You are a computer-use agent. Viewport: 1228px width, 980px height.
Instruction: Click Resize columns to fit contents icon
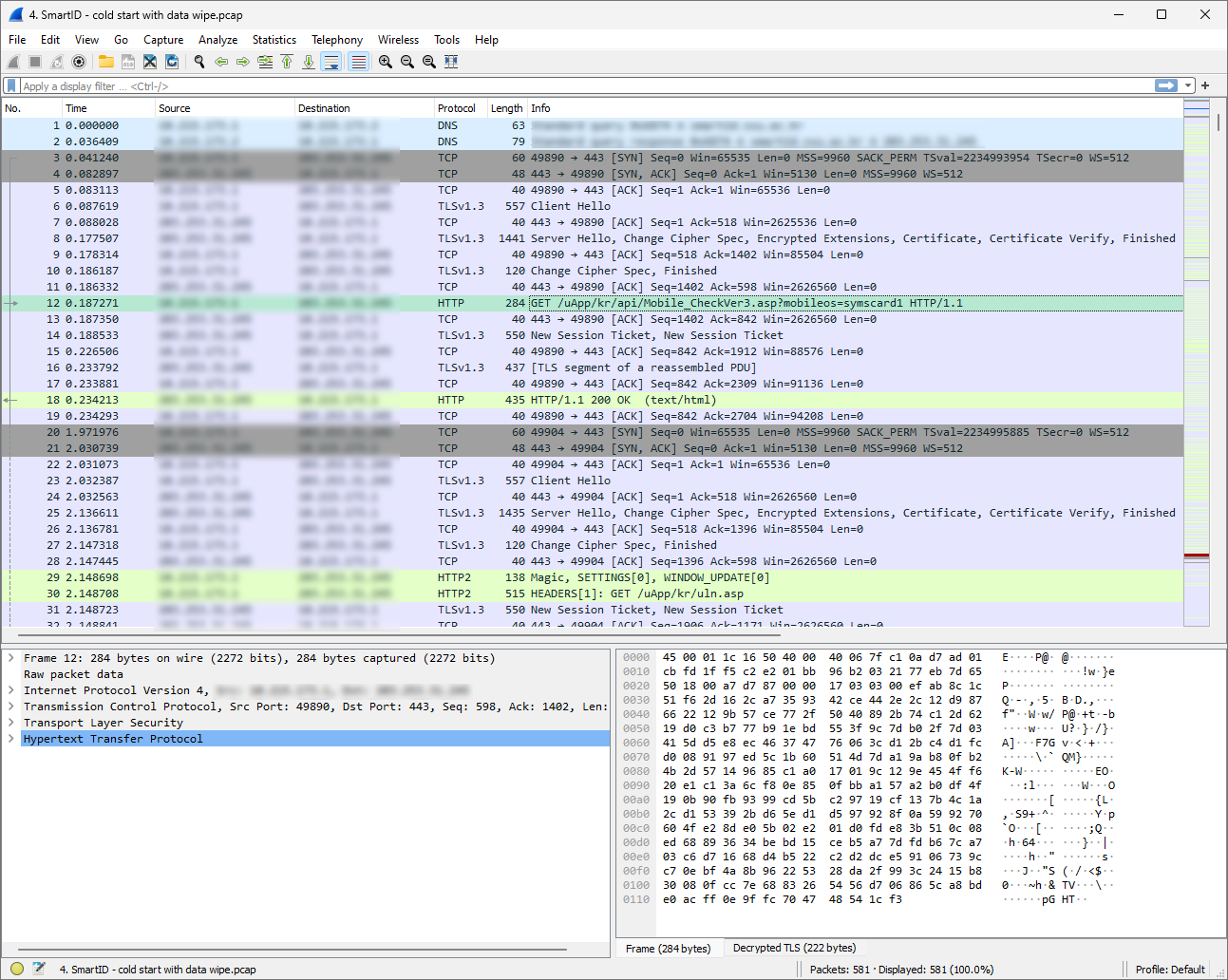(451, 62)
